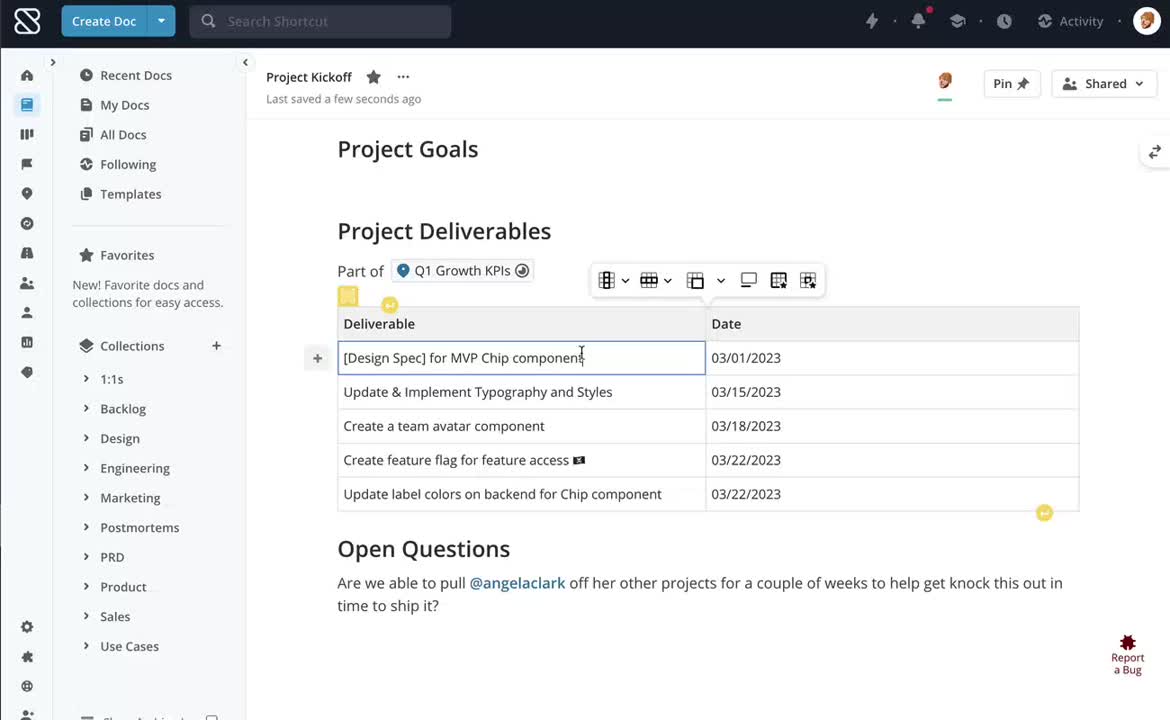Click the save table as template icon
This screenshot has height=720, width=1170.
(x=778, y=280)
